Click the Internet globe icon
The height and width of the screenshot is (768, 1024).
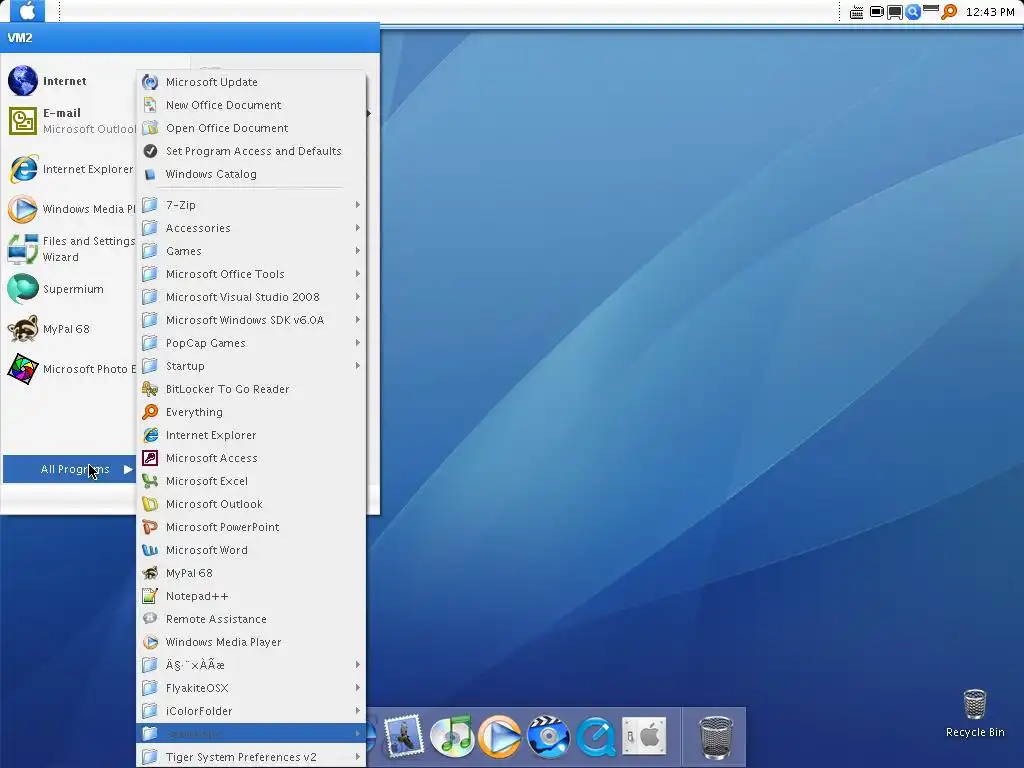click(23, 81)
